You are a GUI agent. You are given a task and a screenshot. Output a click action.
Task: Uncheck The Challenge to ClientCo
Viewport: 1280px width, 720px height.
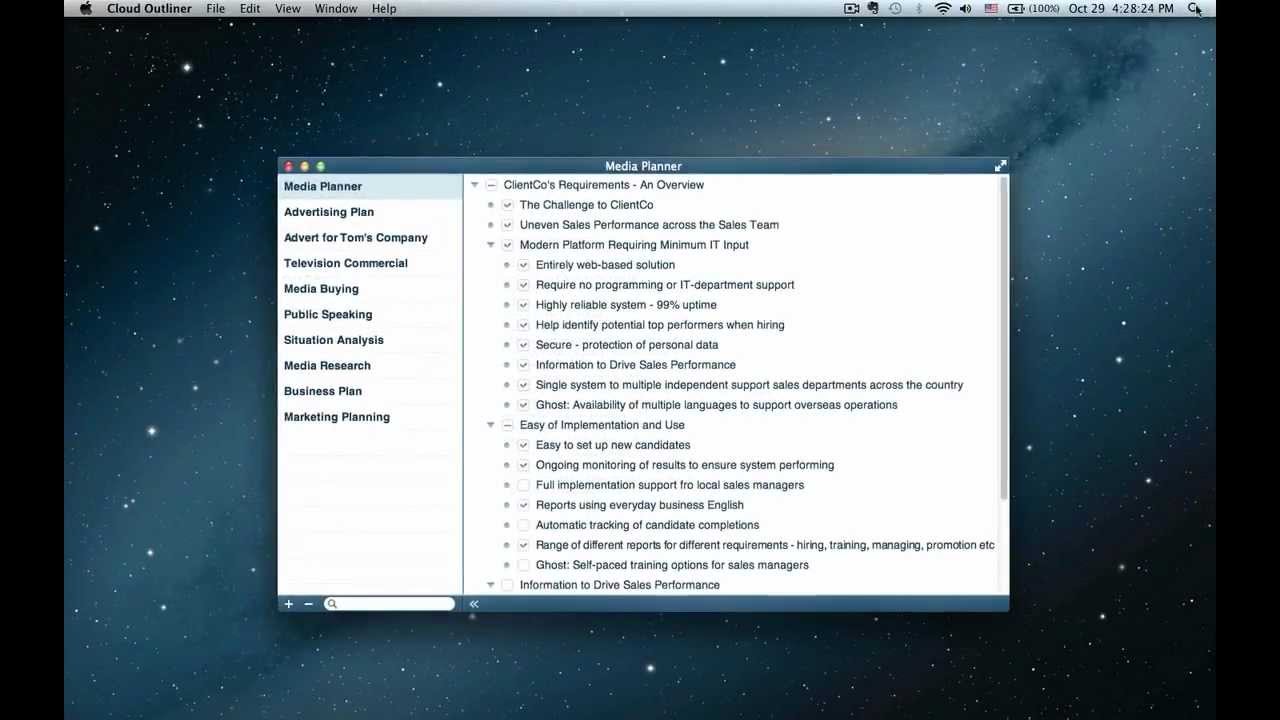click(x=507, y=205)
